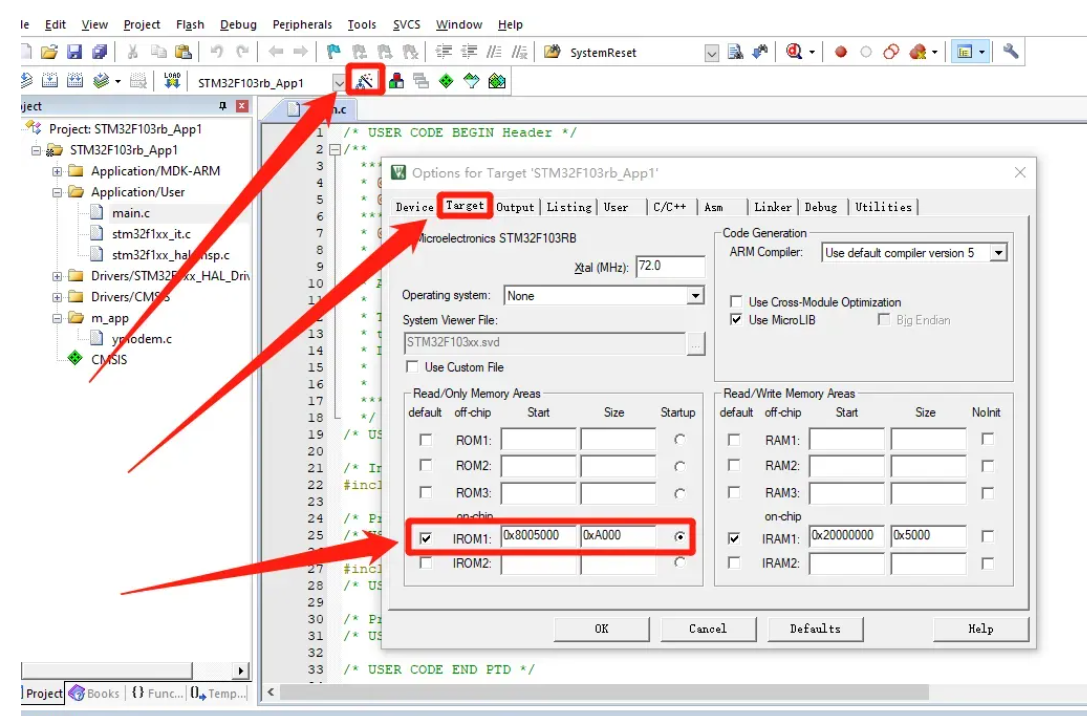
Task: Click the Help button in dialog
Action: point(981,629)
